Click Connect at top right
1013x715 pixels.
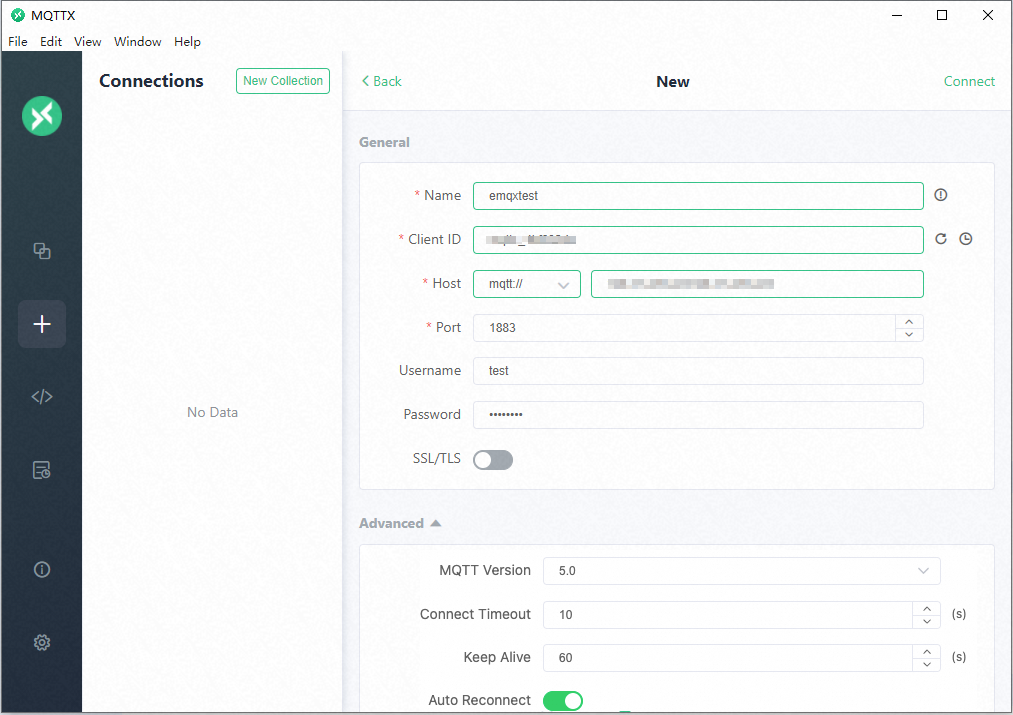point(969,81)
